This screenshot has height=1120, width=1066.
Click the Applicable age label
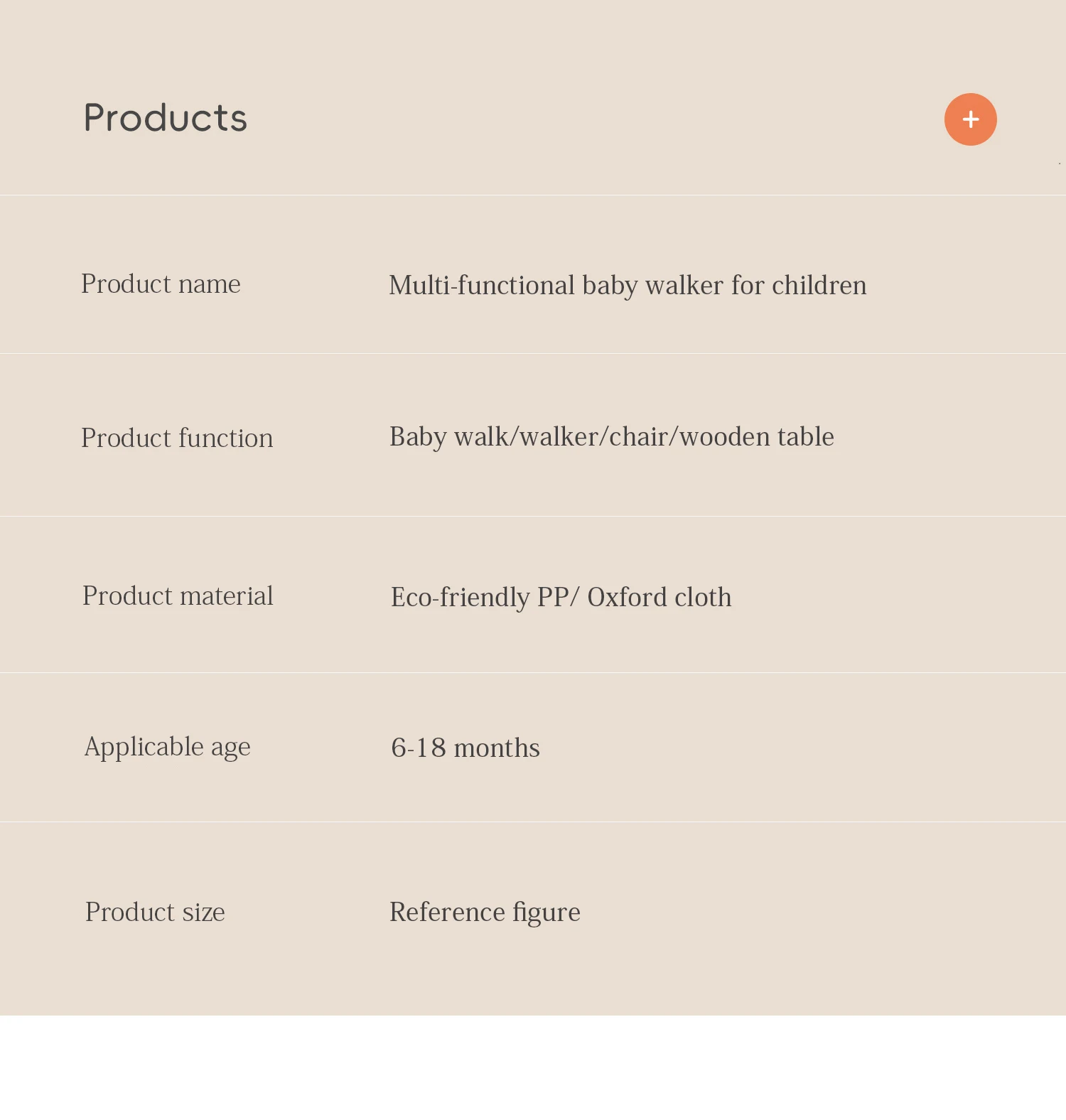tap(167, 747)
